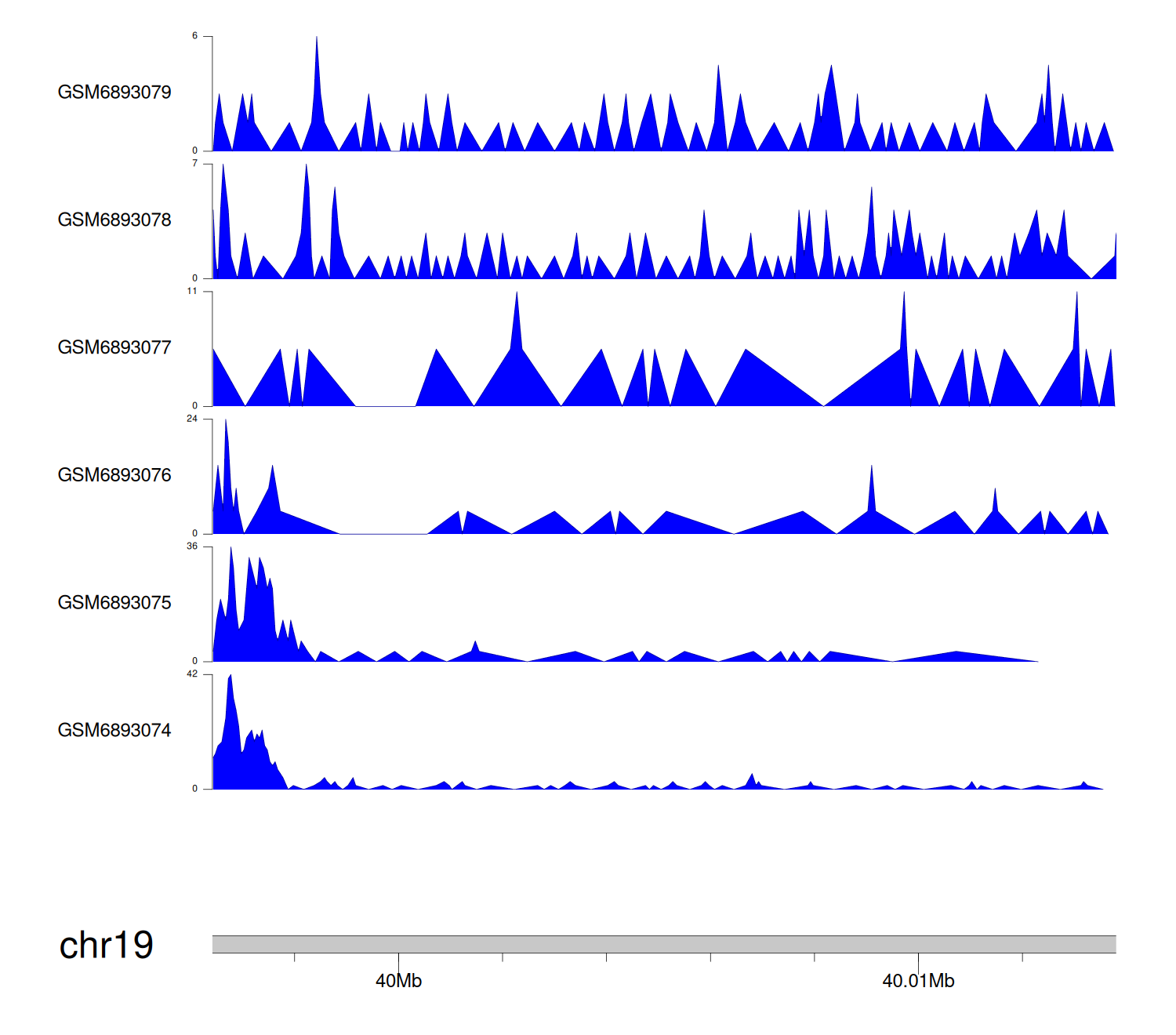
Task: Click the chr19 chromosome label
Action: (107, 945)
